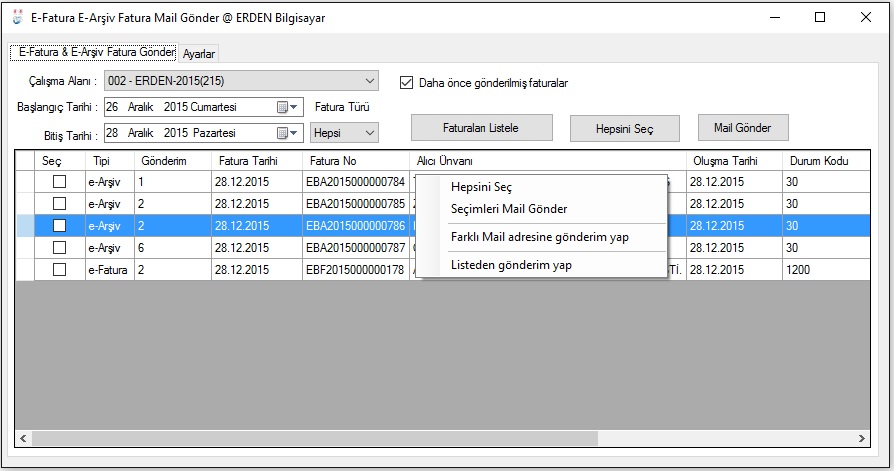
Task: Click the Mail Gönder button
Action: 743,128
